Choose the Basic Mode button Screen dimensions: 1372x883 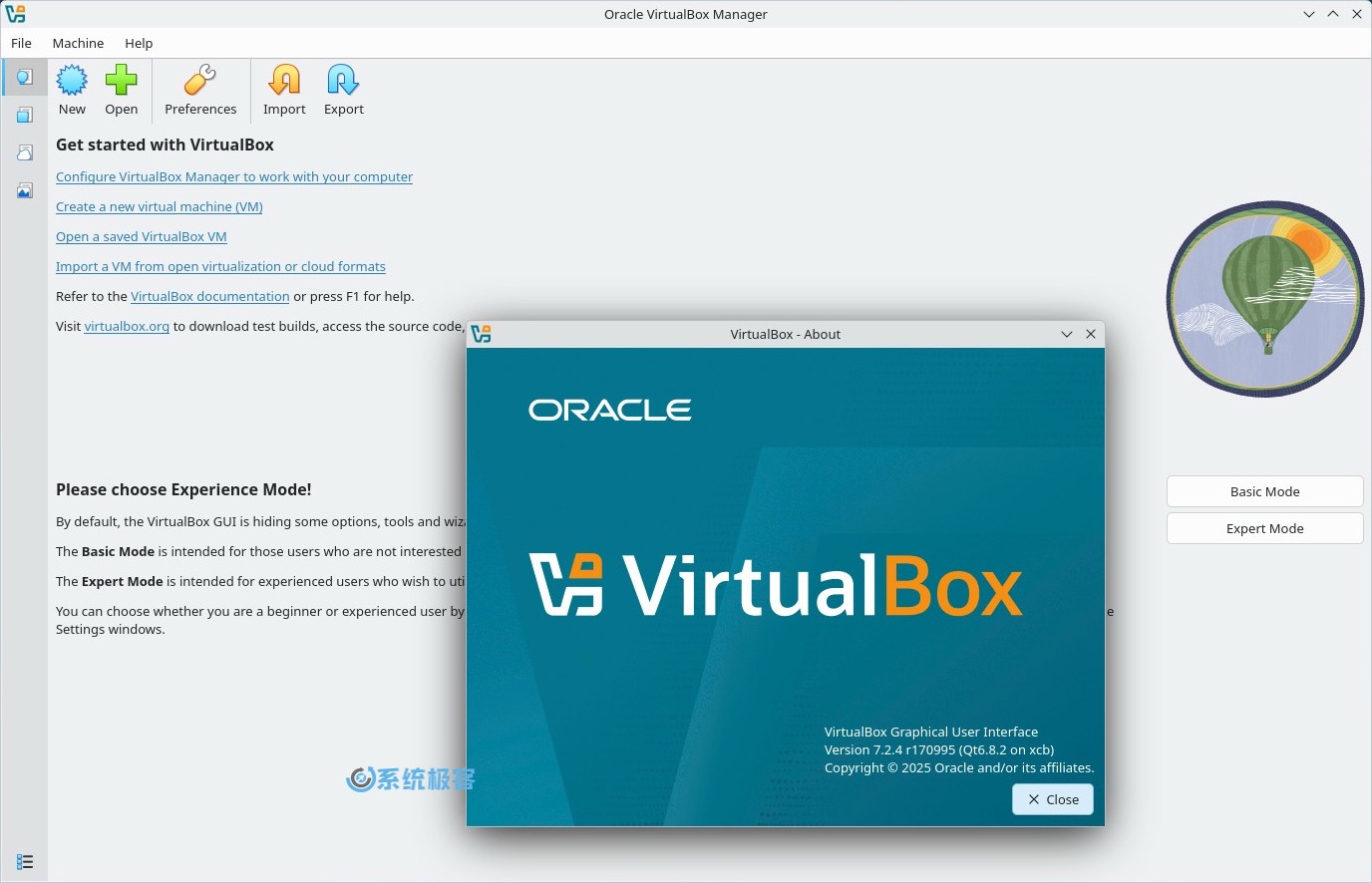1264,491
